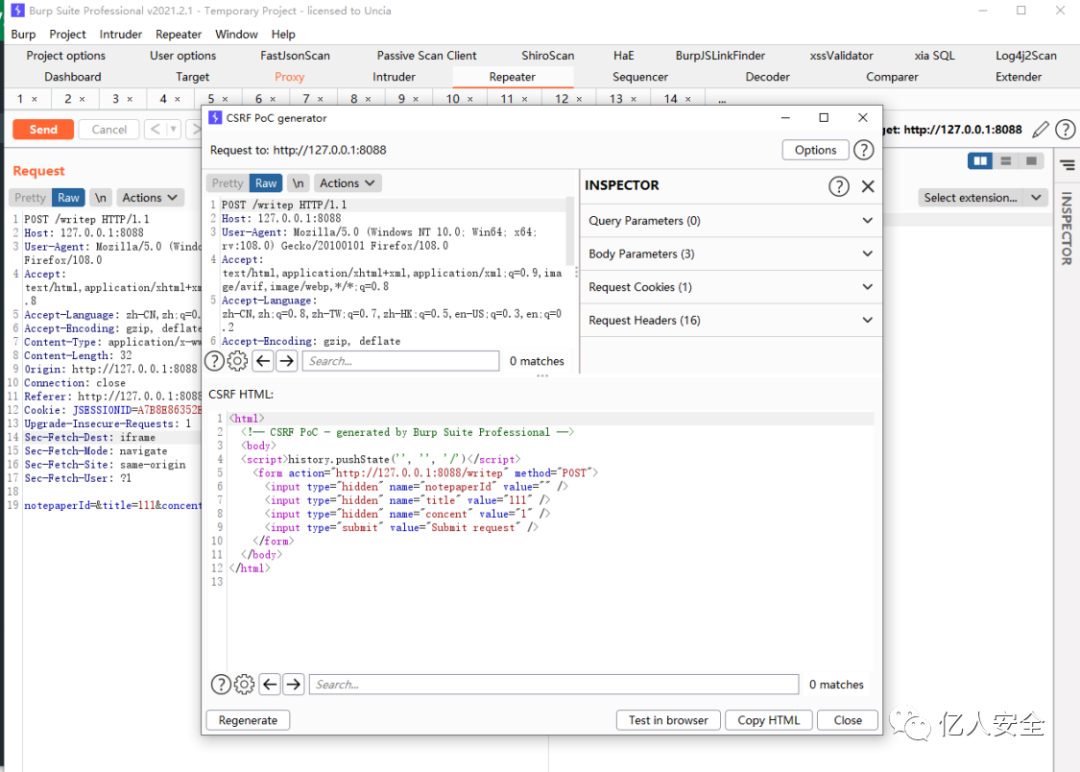This screenshot has width=1080, height=772.
Task: Switch to the Sequencer tab
Action: coord(640,77)
